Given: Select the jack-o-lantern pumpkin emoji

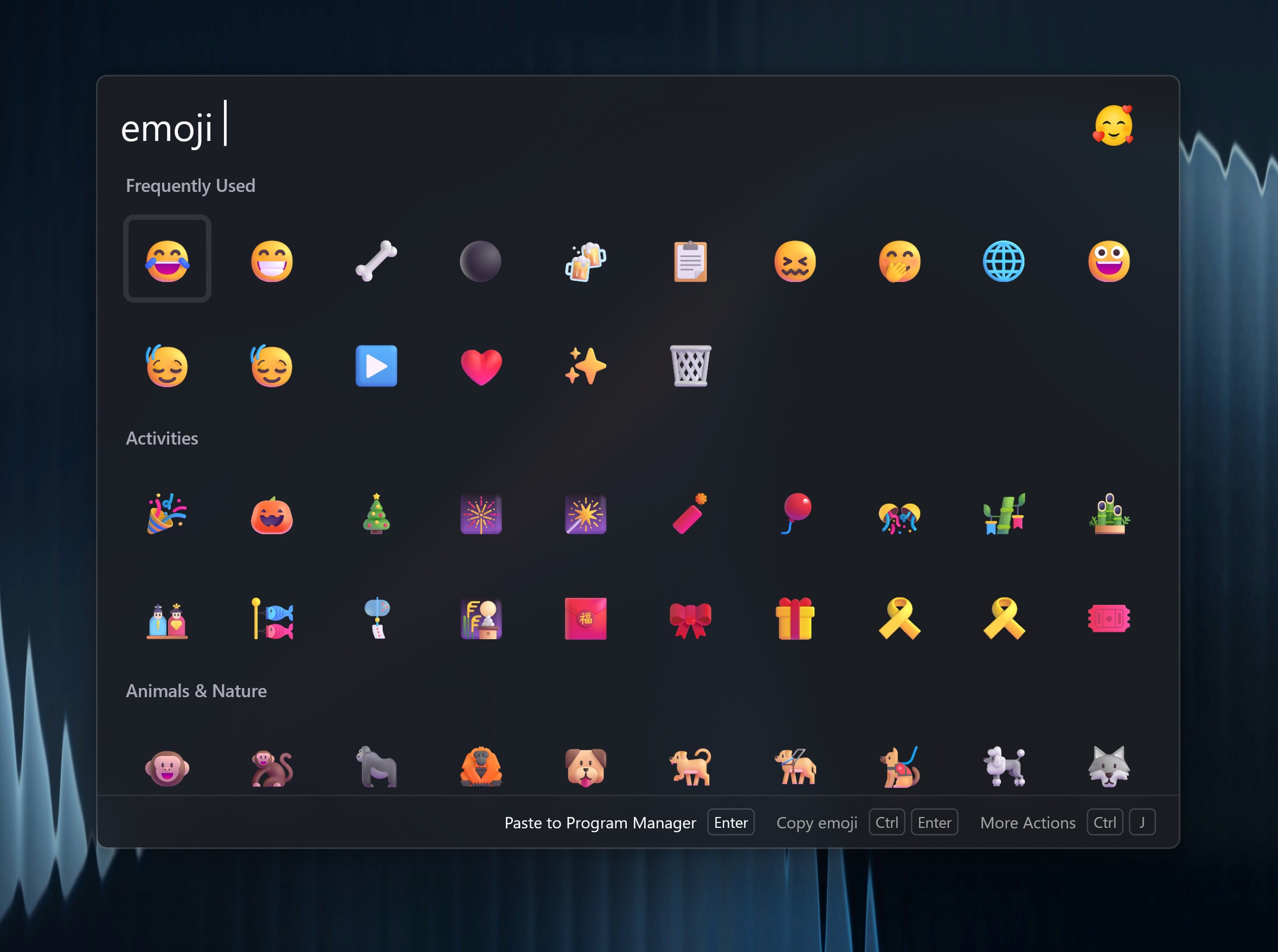Looking at the screenshot, I should [272, 514].
